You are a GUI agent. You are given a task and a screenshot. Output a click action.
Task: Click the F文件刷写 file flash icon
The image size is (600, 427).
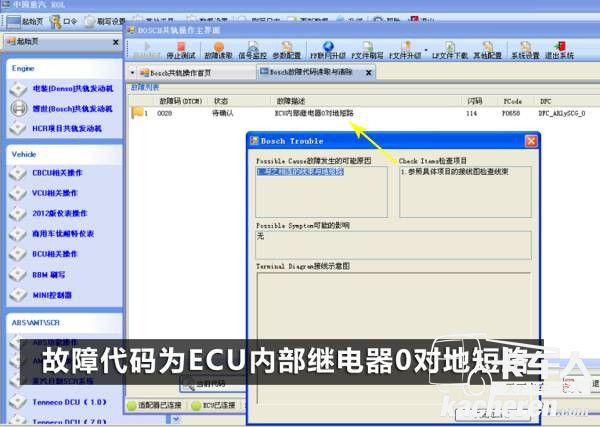tap(365, 50)
